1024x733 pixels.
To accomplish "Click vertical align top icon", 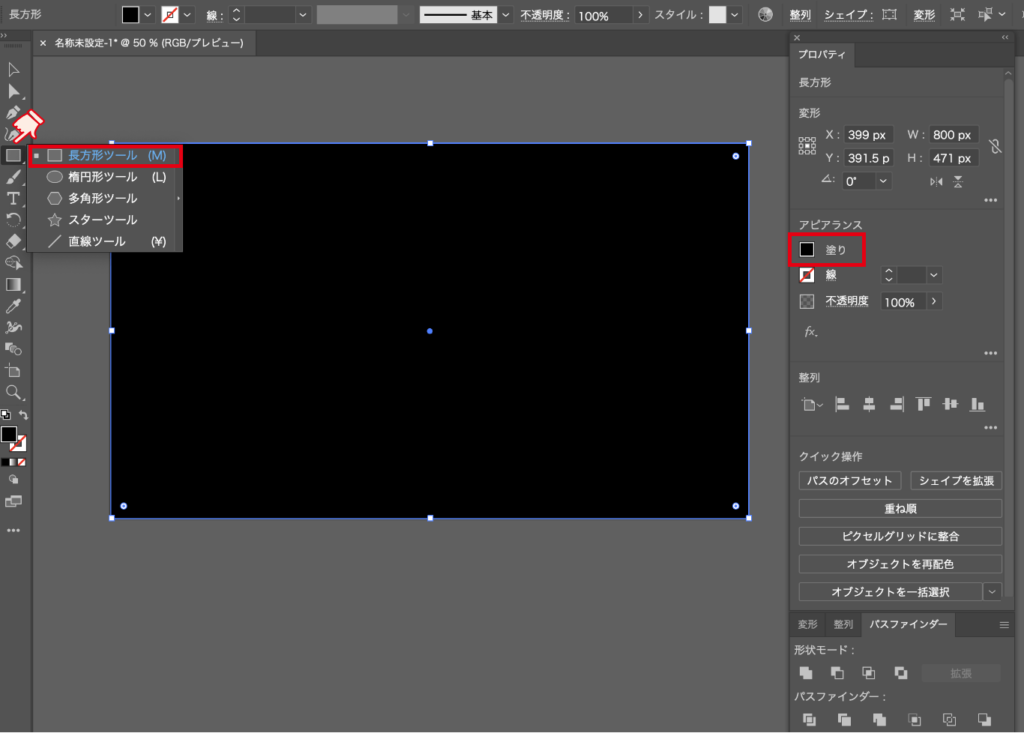I will (x=923, y=404).
